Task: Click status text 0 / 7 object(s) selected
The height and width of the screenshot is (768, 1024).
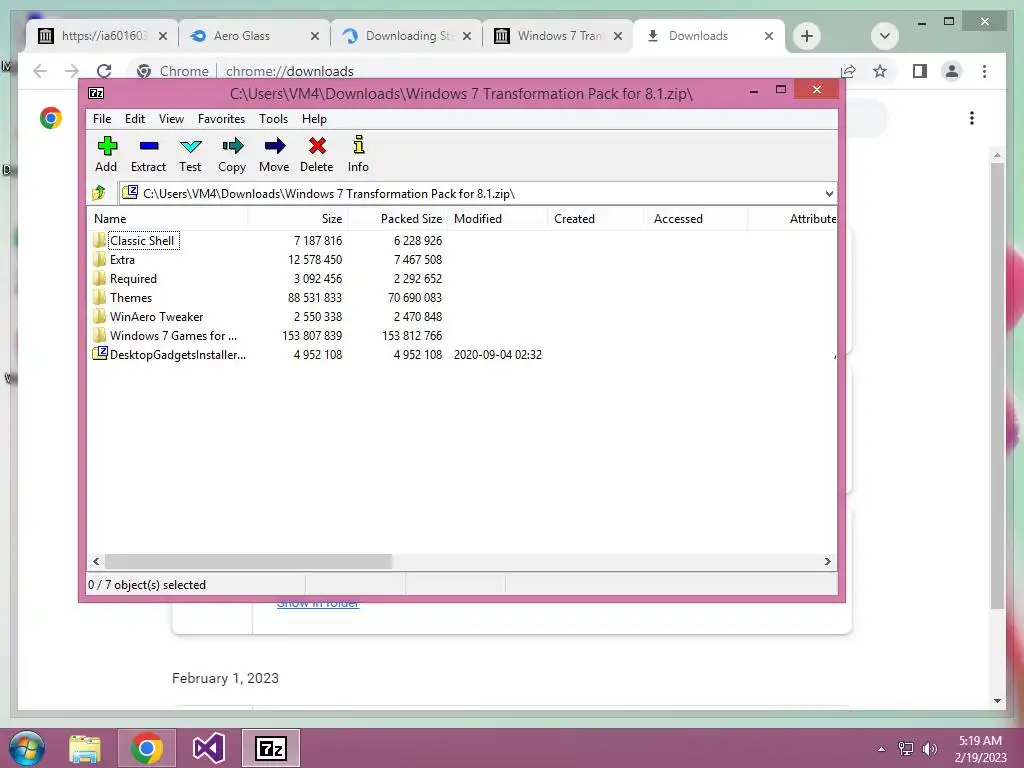Action: pyautogui.click(x=147, y=585)
